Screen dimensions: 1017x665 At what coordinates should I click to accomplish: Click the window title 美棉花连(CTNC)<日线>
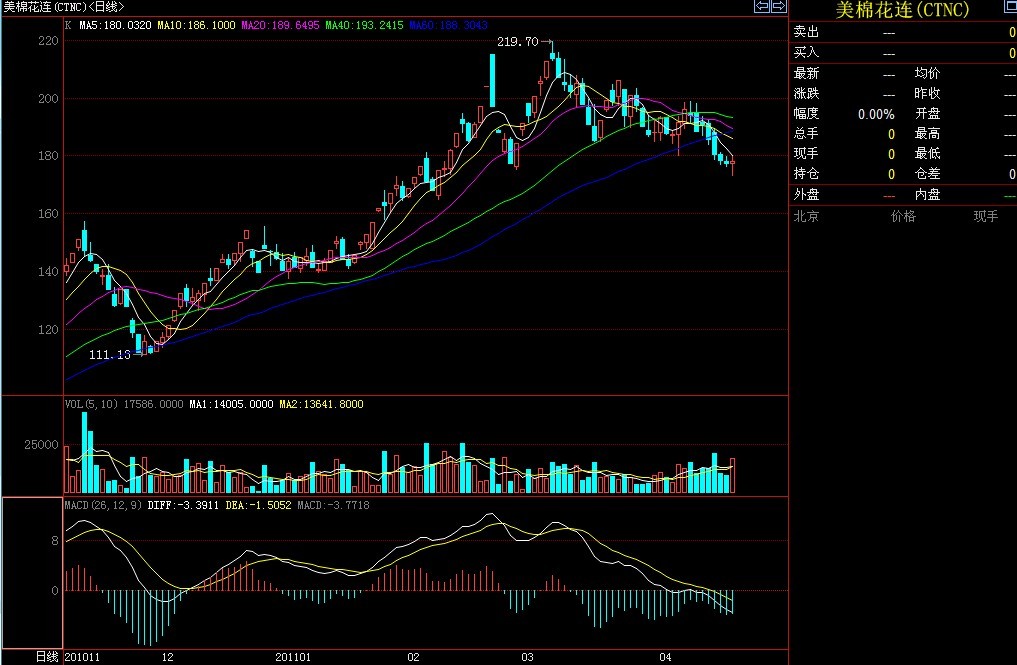tap(63, 7)
